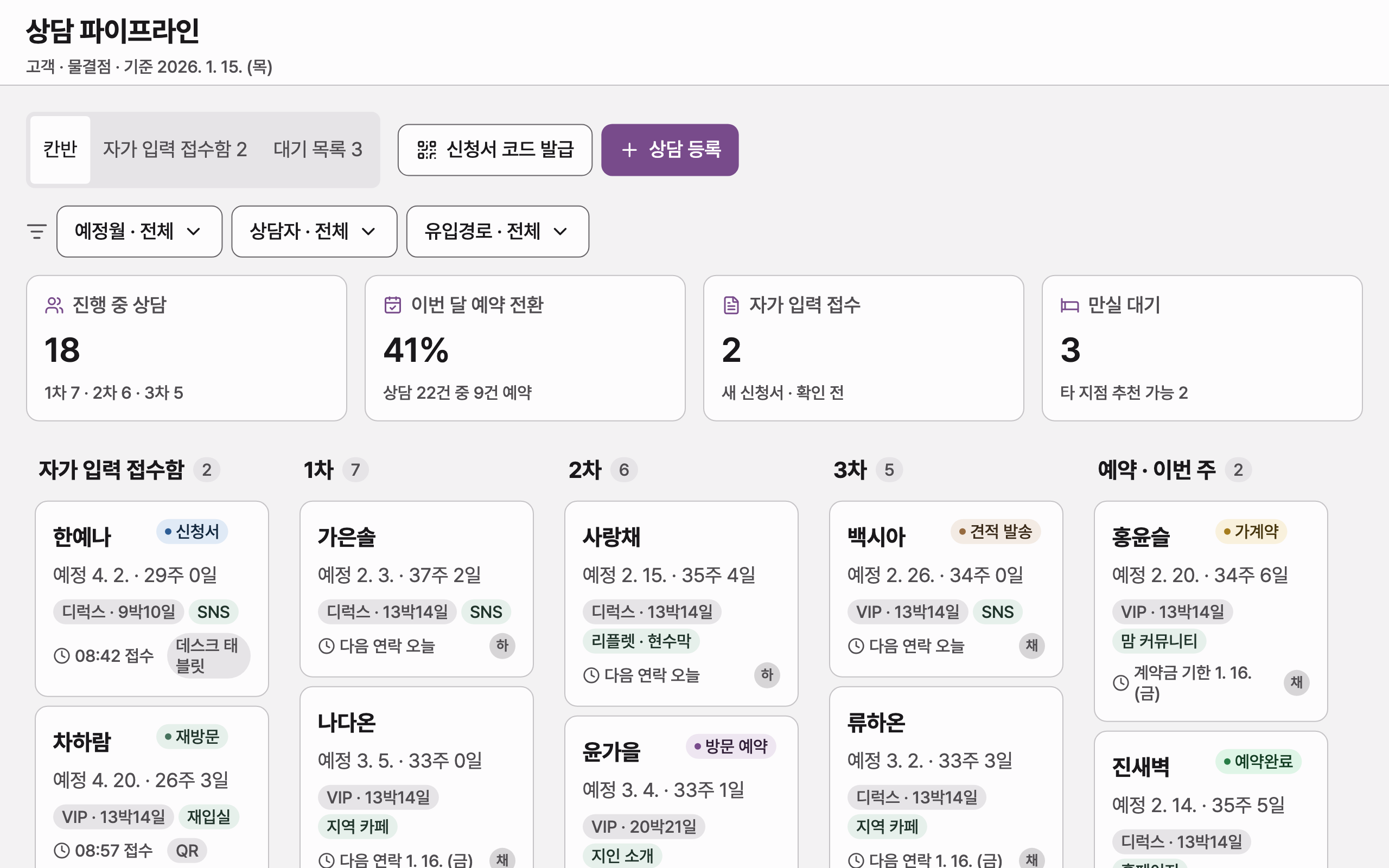
Task: Click the 방문 예약 badge on 윤가을
Action: (731, 746)
